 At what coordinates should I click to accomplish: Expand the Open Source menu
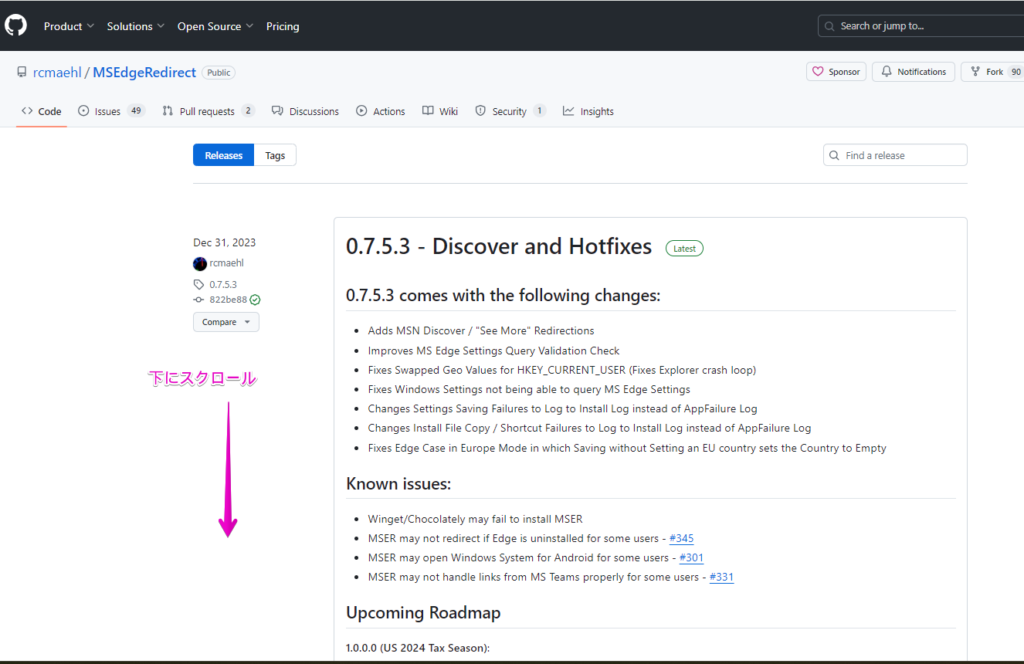tap(215, 26)
